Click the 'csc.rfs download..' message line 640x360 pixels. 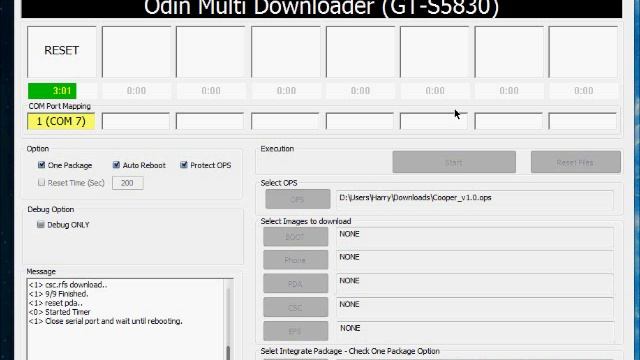click(68, 284)
